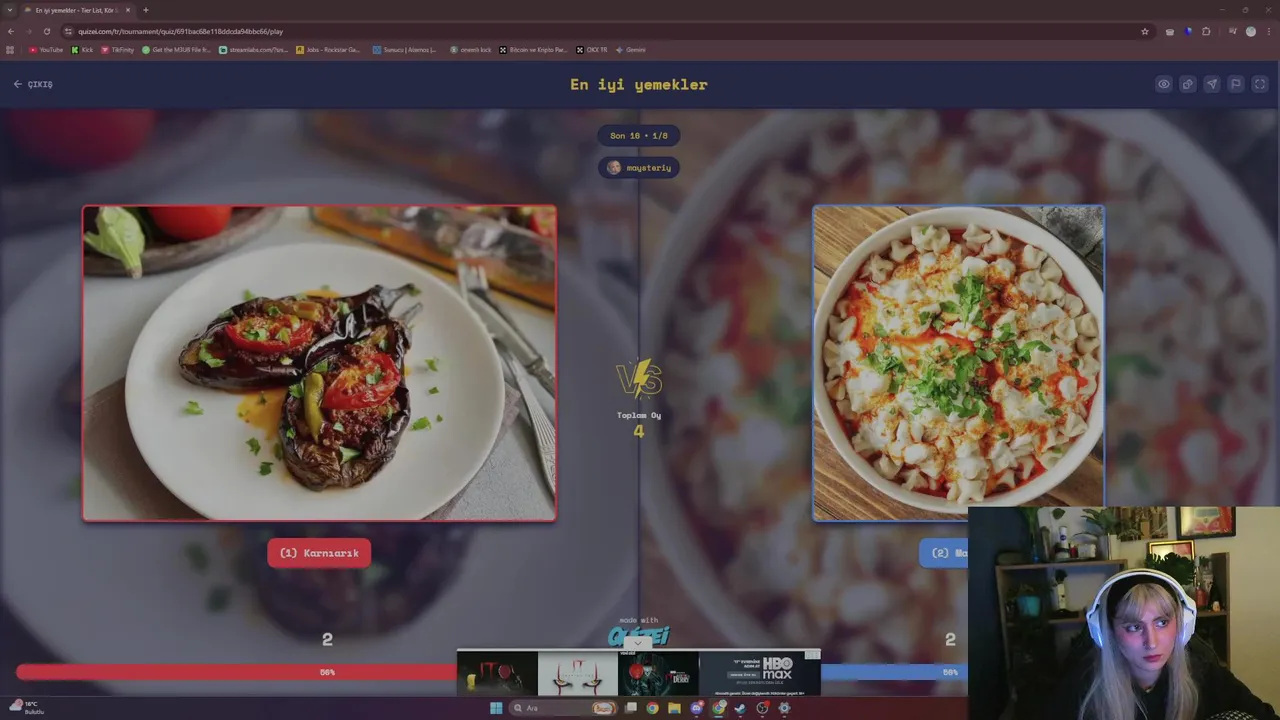1280x720 pixels.
Task: Reload the page
Action: (46, 31)
